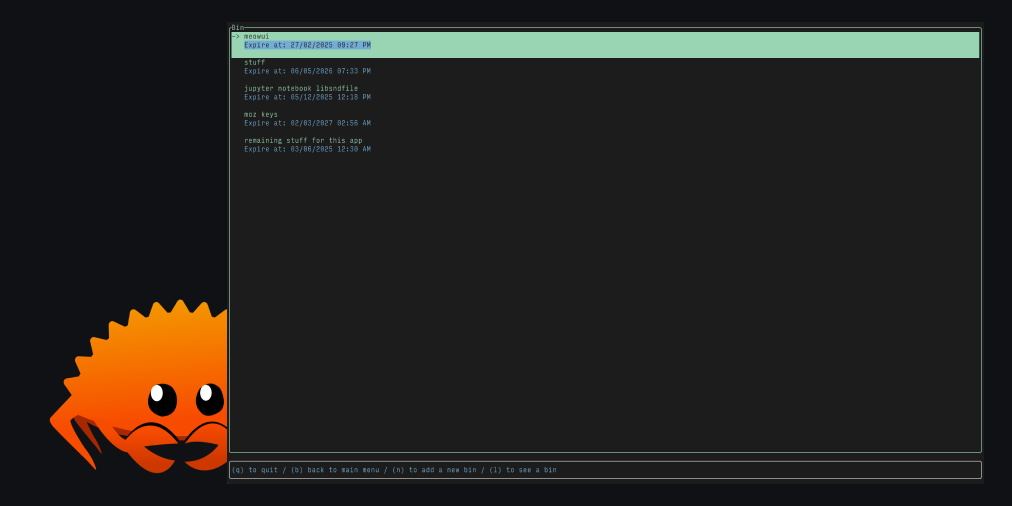Click the '(q) to quit' hint
Viewport: 1012px width, 506px height.
[257, 470]
